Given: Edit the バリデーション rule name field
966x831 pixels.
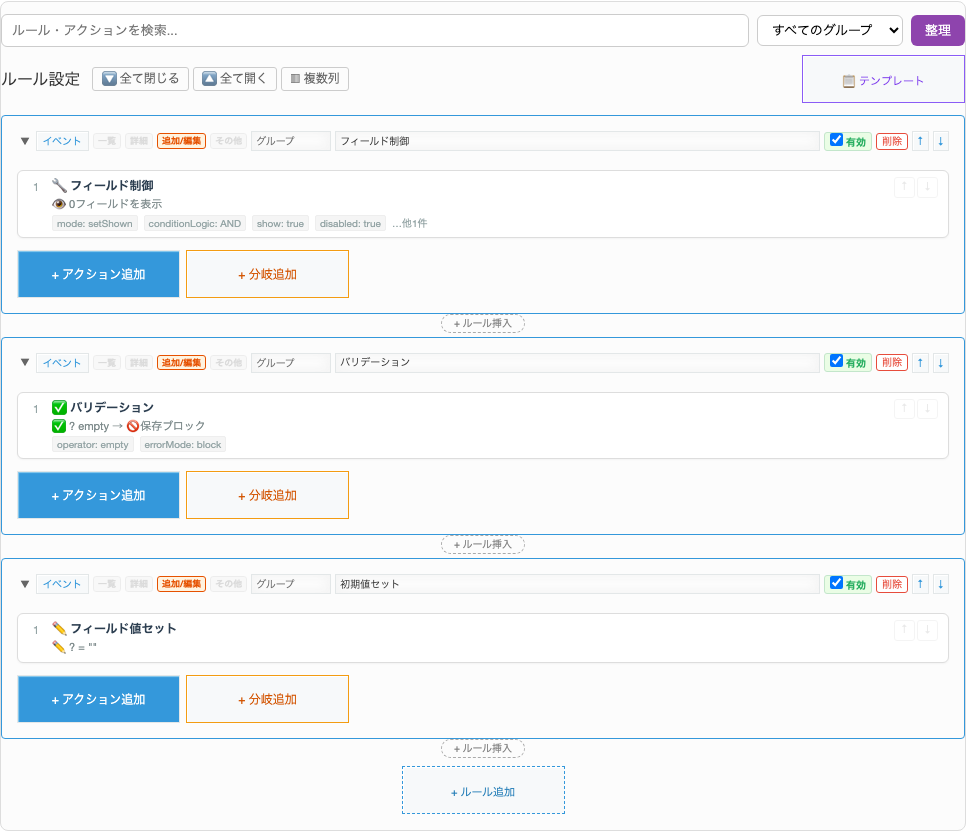Looking at the screenshot, I should (x=577, y=363).
